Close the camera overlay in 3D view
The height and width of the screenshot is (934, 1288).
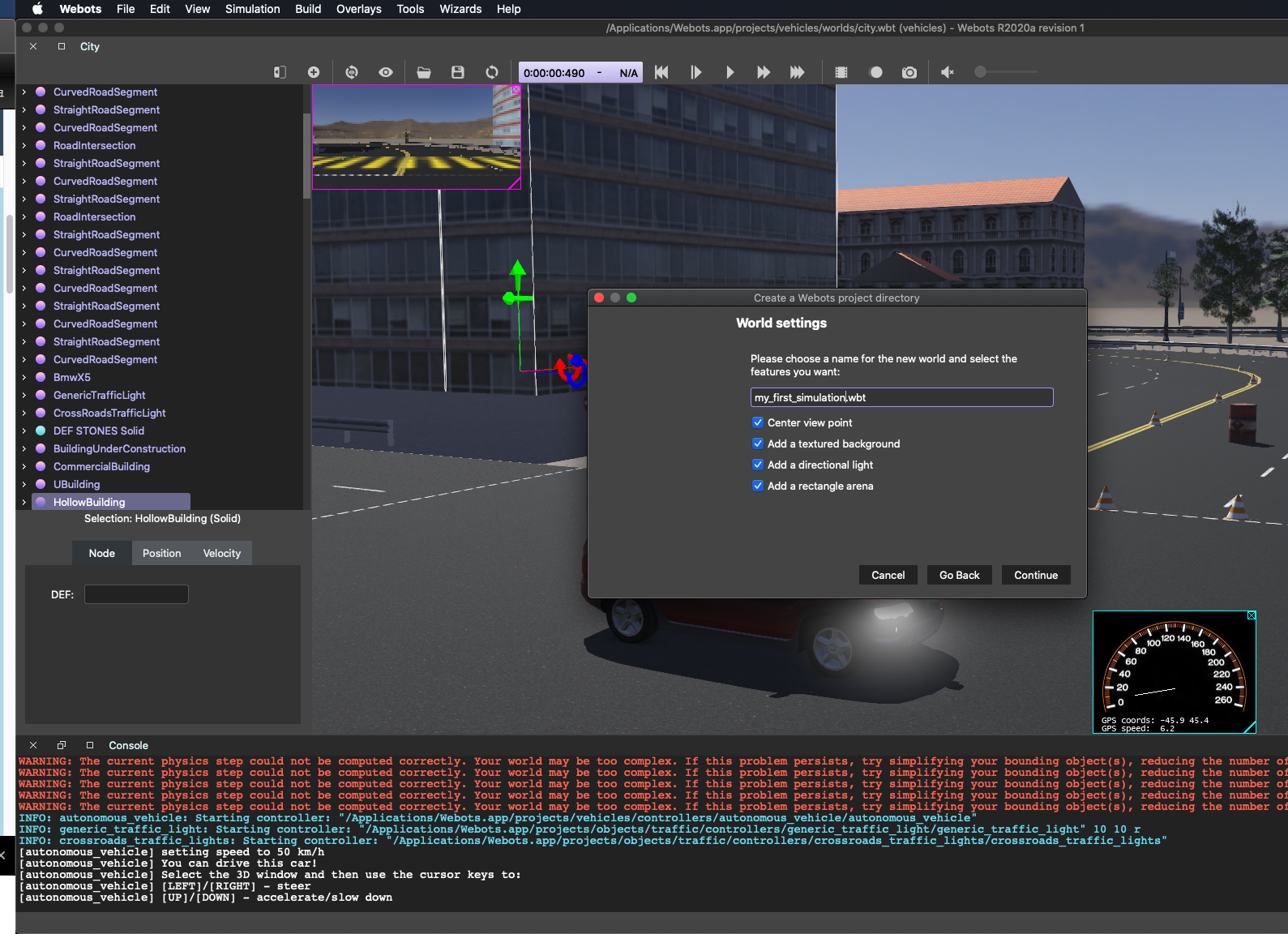tap(516, 89)
